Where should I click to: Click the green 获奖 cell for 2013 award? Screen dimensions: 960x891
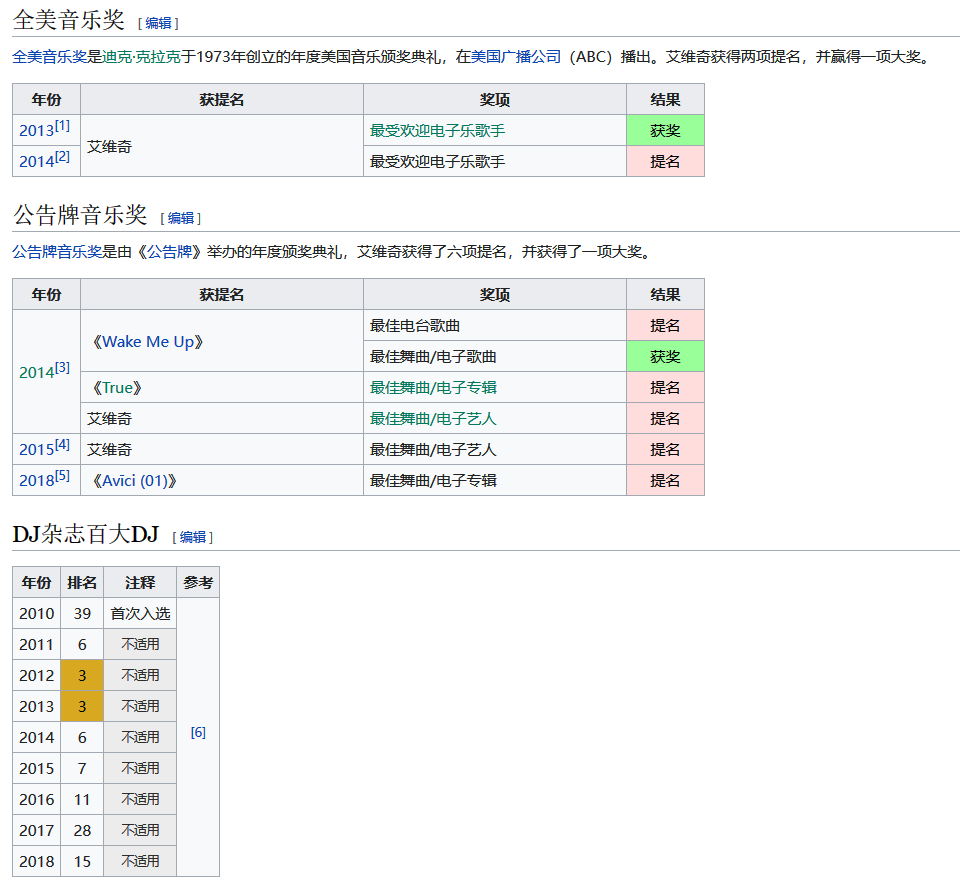pos(666,130)
